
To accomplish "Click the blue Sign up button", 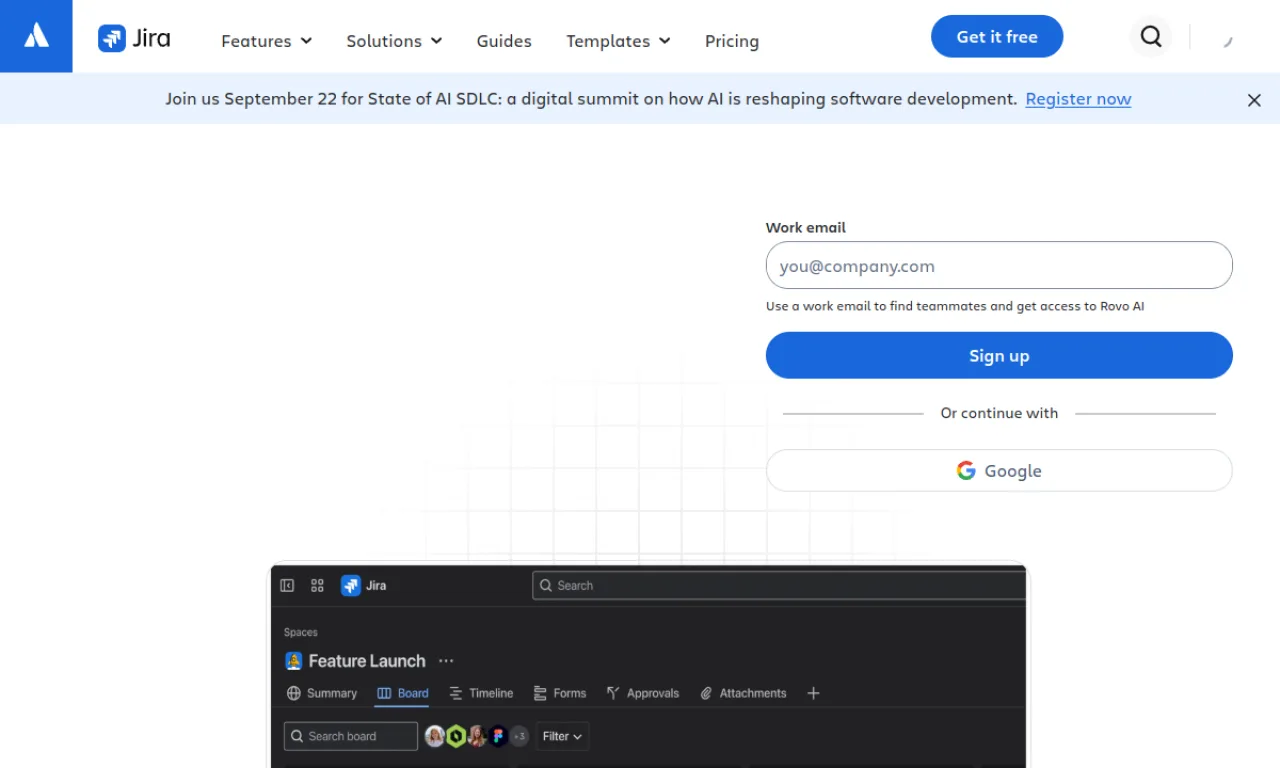I will pos(999,355).
